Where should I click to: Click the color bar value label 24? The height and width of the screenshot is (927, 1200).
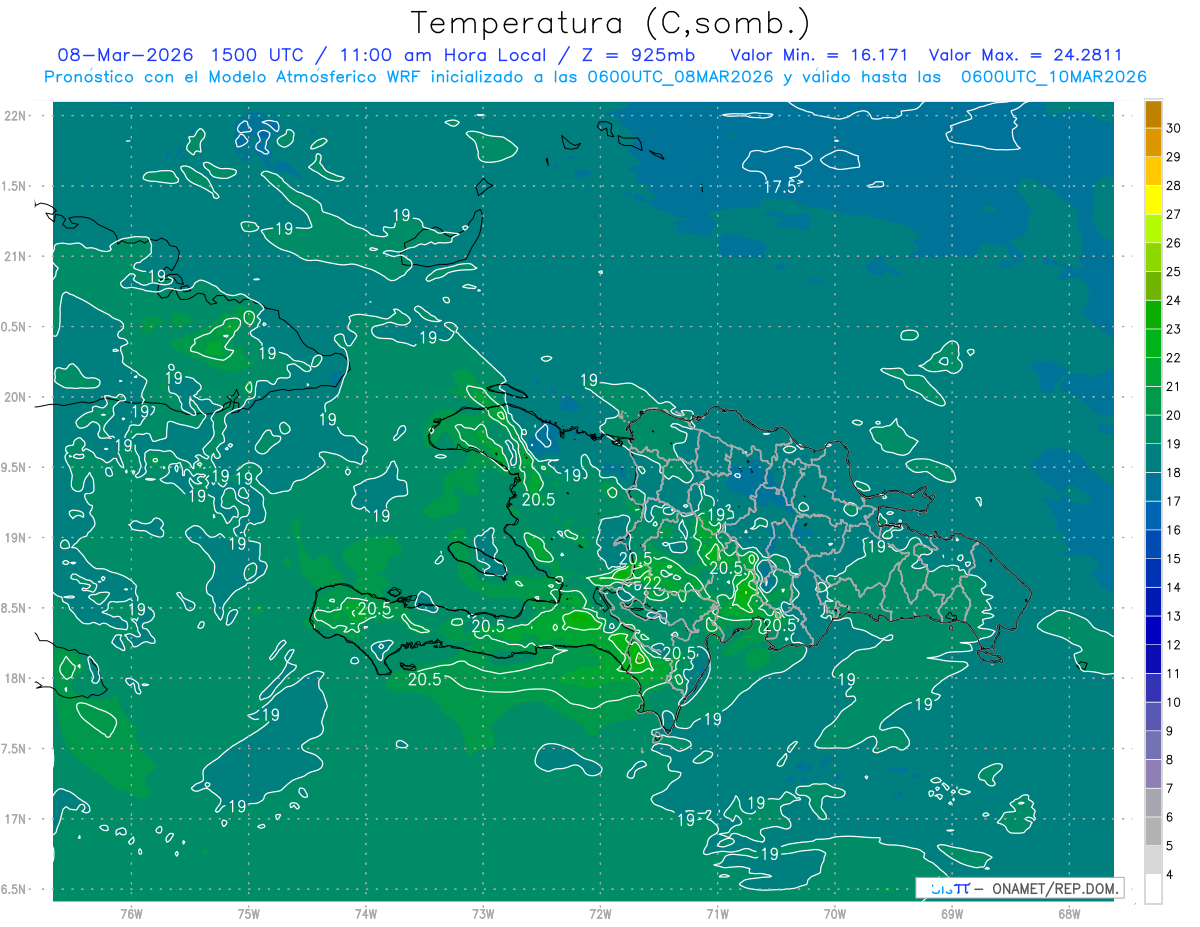[x=1174, y=300]
